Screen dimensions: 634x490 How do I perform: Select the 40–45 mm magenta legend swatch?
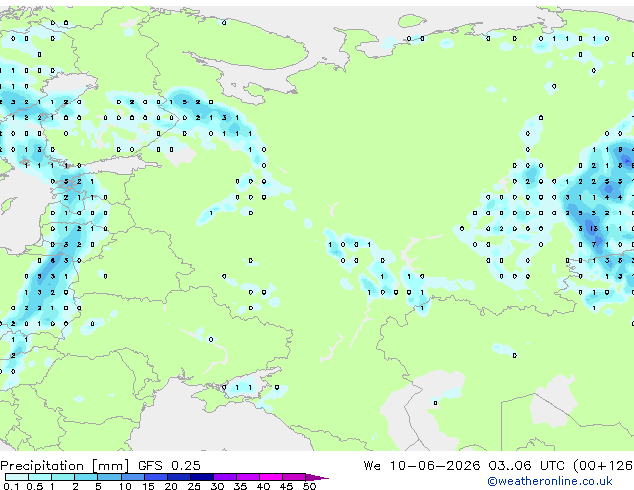271,477
